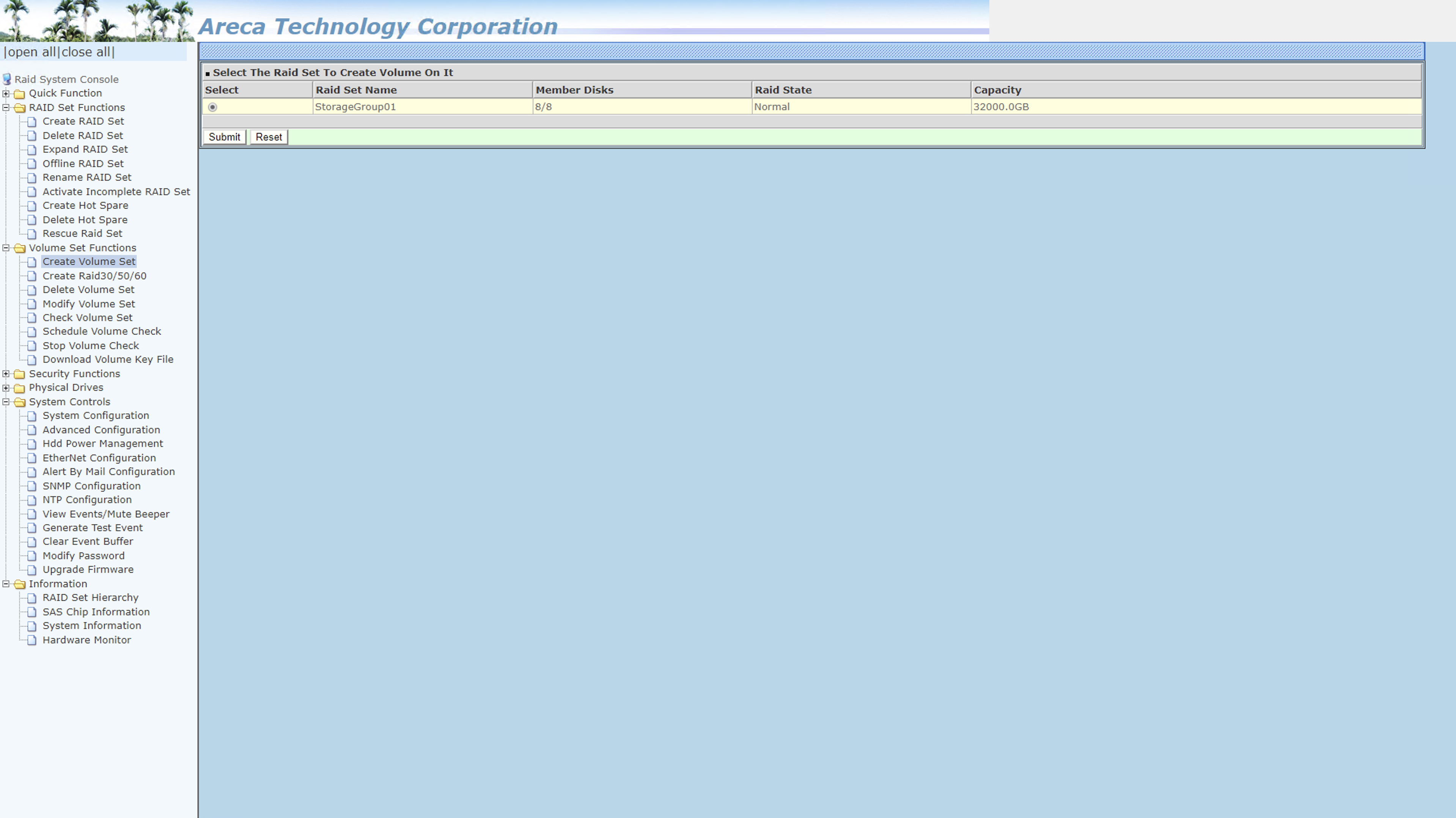Open System Configuration
The width and height of the screenshot is (1456, 818).
[x=96, y=415]
